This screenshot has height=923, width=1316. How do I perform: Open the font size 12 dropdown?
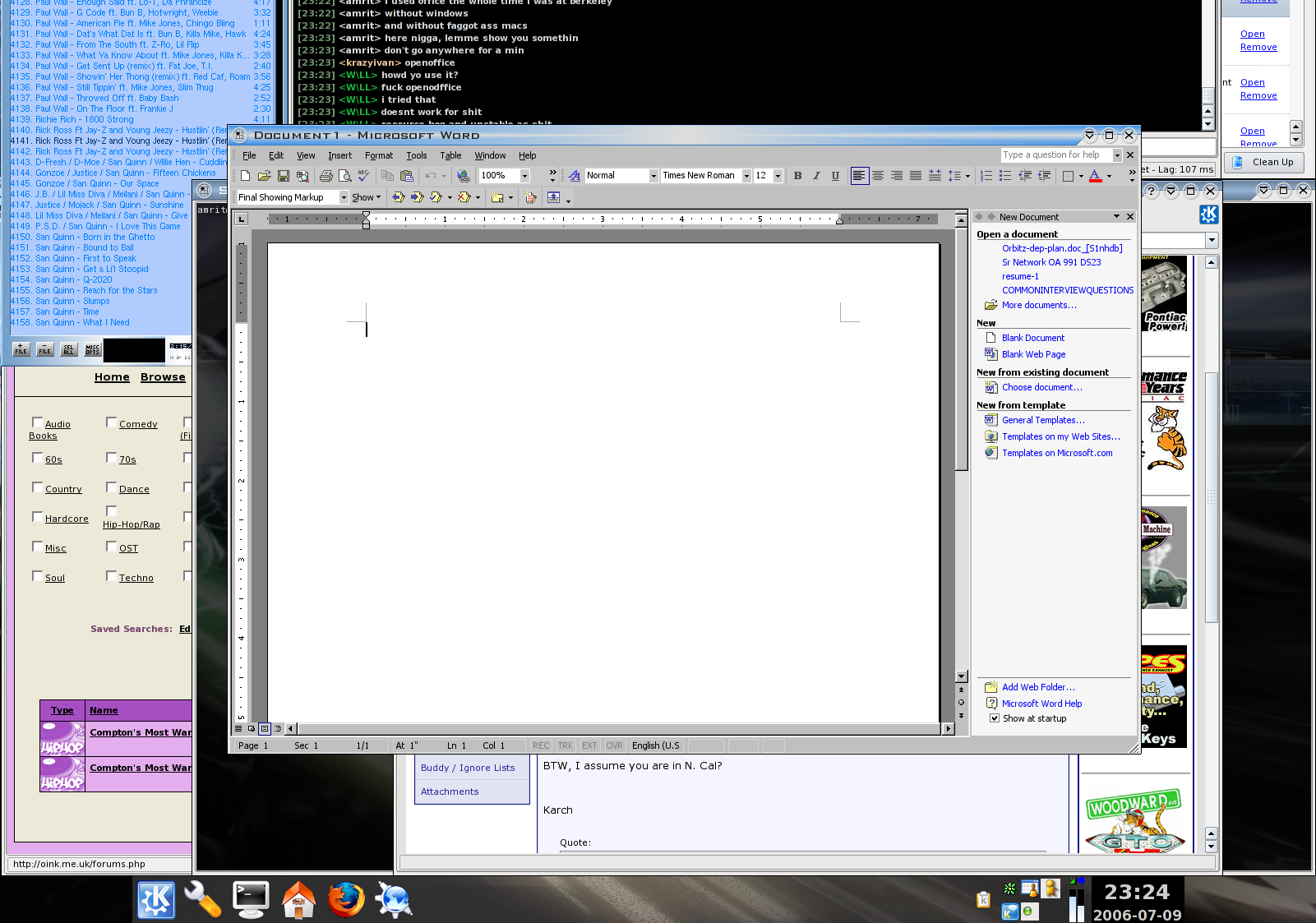pyautogui.click(x=778, y=176)
